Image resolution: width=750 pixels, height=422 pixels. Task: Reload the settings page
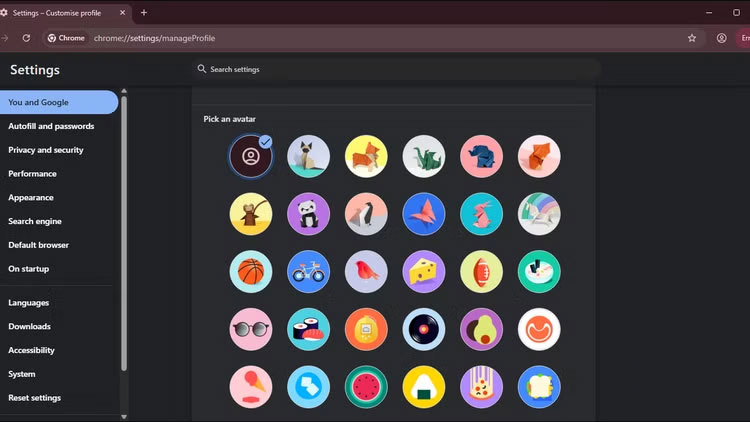[x=26, y=38]
